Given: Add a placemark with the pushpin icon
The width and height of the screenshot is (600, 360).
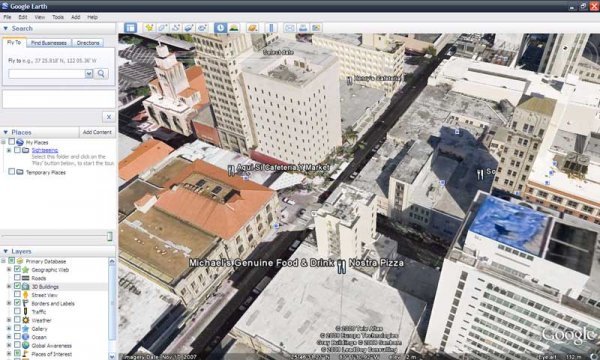Looking at the screenshot, I should click(x=149, y=28).
